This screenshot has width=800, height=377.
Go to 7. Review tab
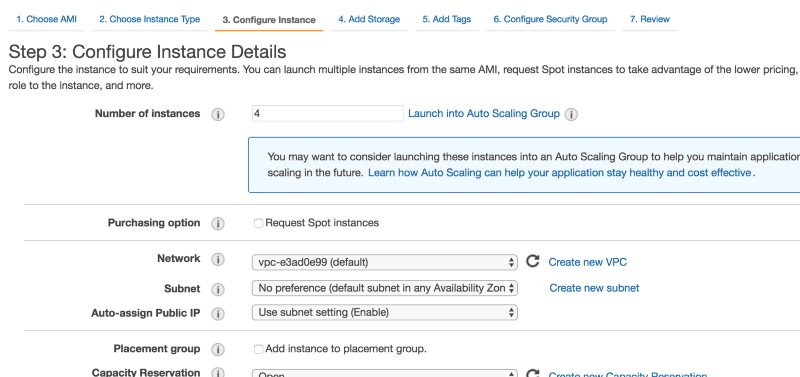click(649, 19)
